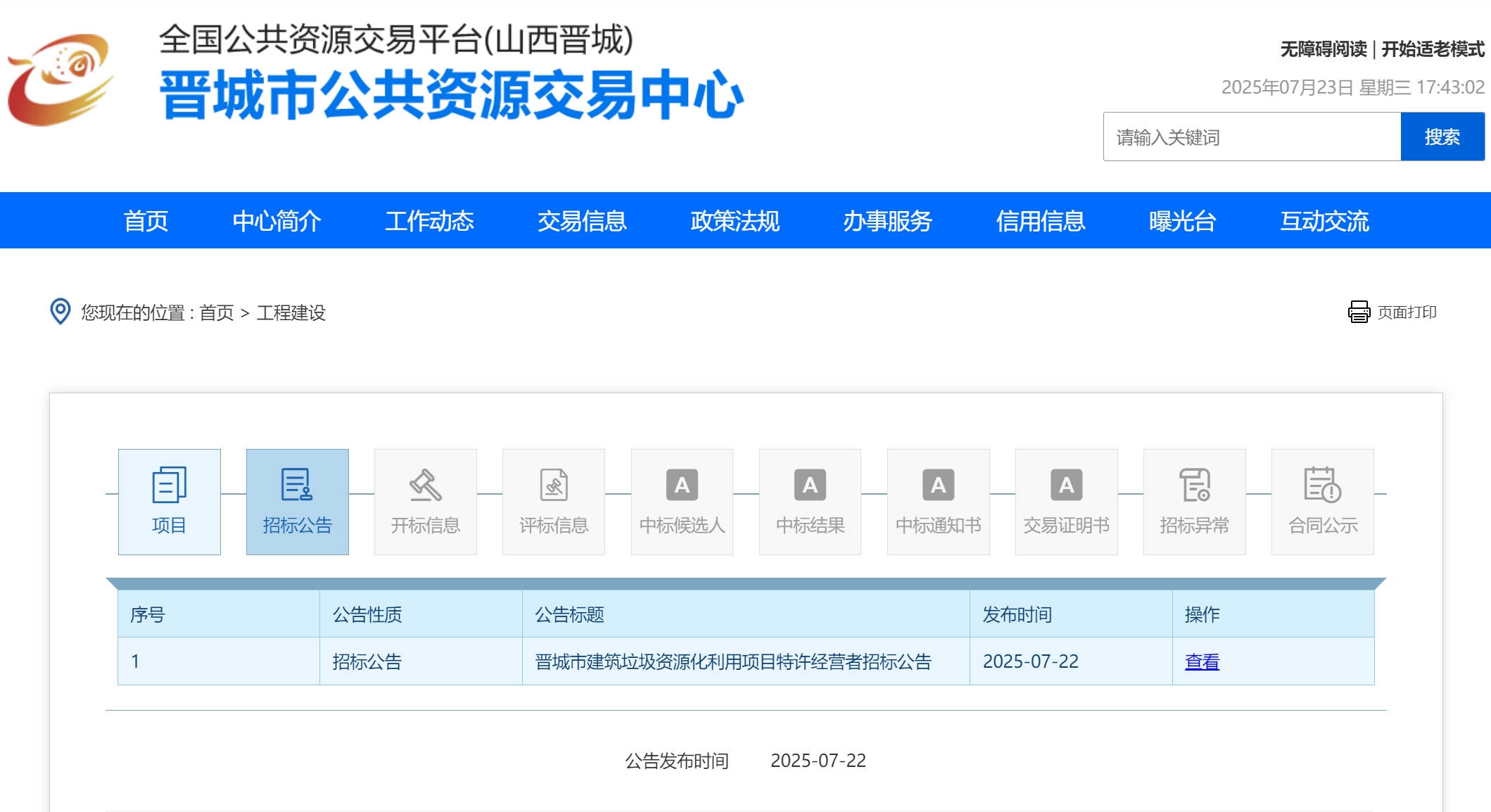Focus the 请输入关键词 search field
Viewport: 1491px width, 812px height.
click(1252, 137)
